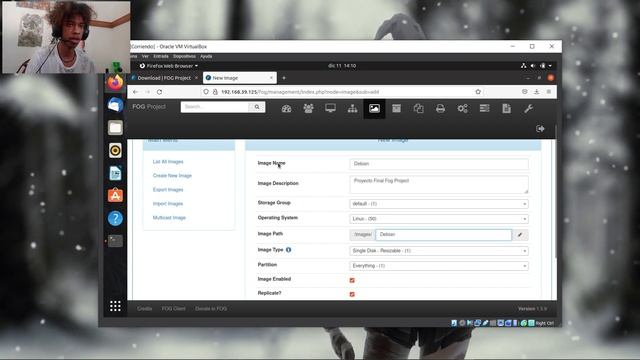Open the Tasks list icon
Viewport: 640px width, 360px height.
click(484, 109)
